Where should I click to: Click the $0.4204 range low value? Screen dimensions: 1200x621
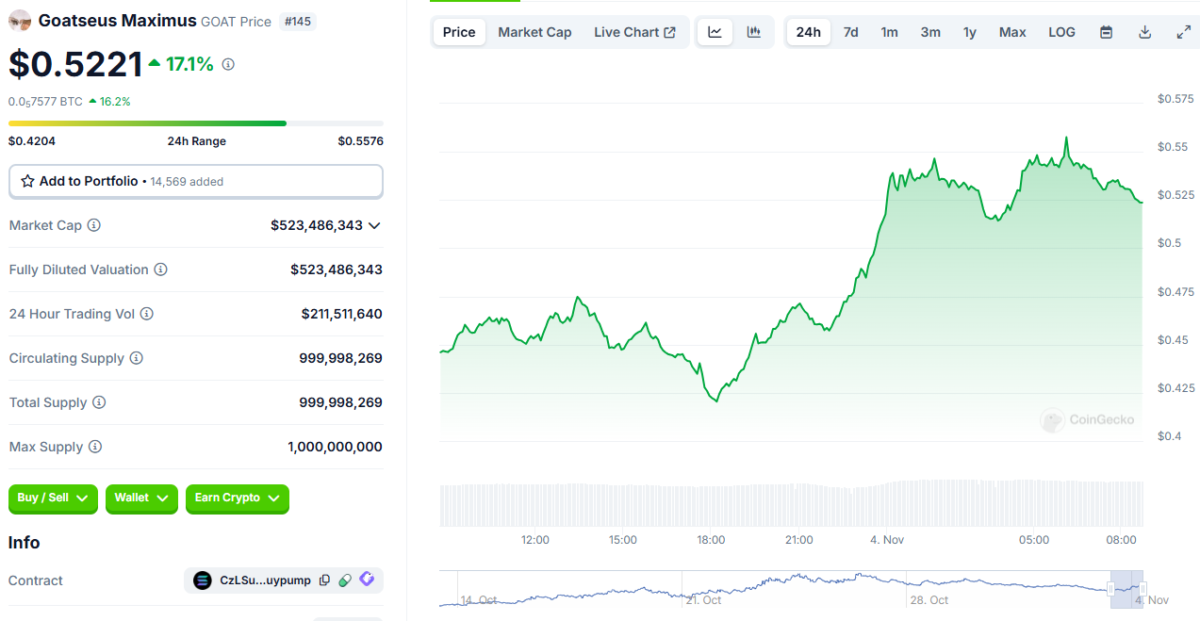pyautogui.click(x=31, y=141)
